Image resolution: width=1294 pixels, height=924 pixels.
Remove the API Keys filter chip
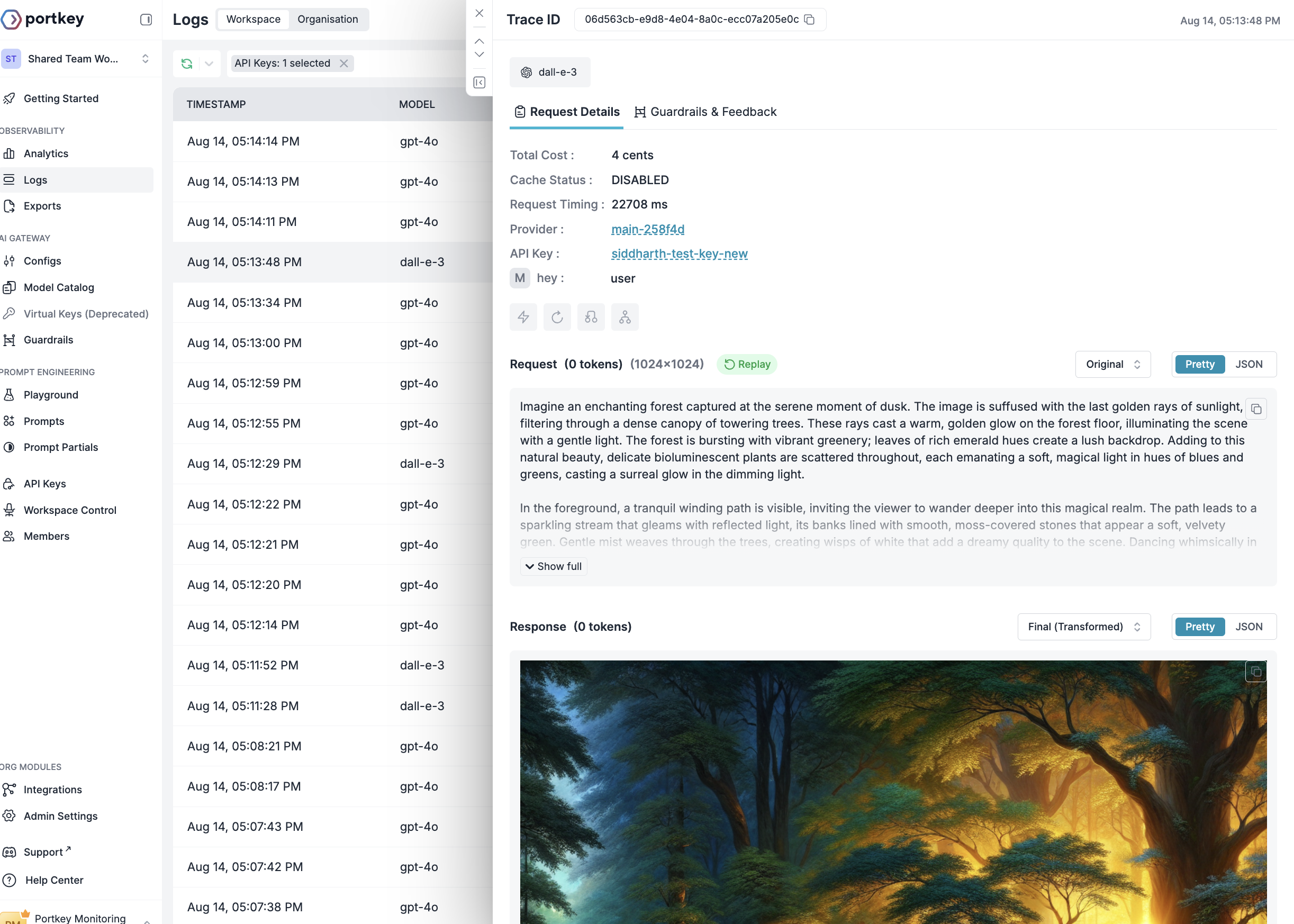pyautogui.click(x=343, y=63)
